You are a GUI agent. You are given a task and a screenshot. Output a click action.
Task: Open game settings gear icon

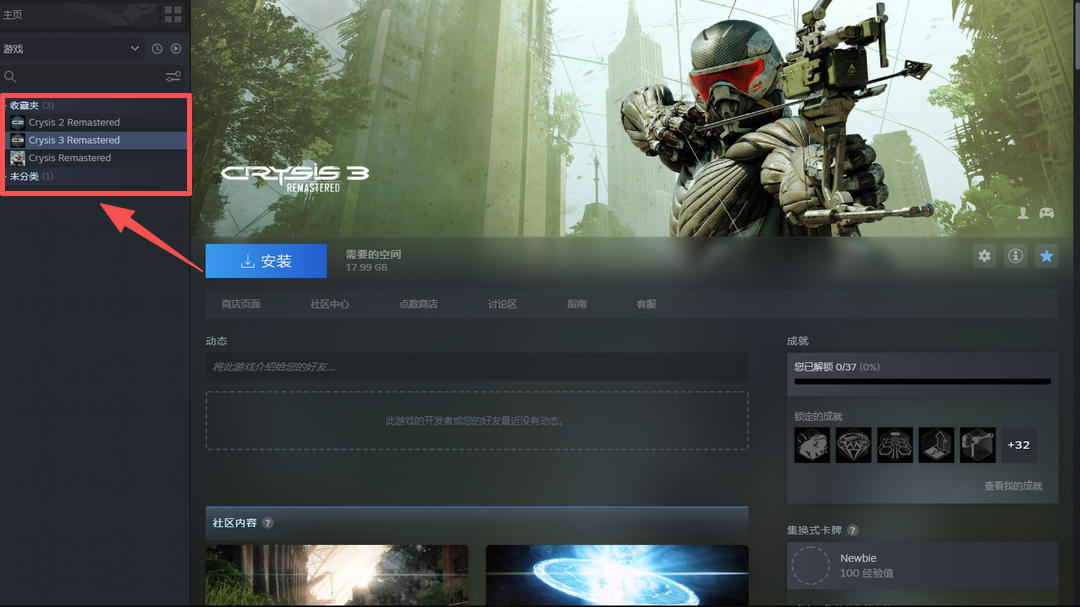(x=985, y=257)
